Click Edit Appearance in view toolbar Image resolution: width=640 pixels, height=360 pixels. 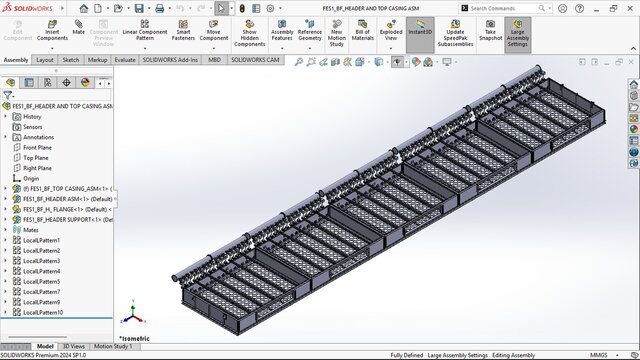pos(416,62)
